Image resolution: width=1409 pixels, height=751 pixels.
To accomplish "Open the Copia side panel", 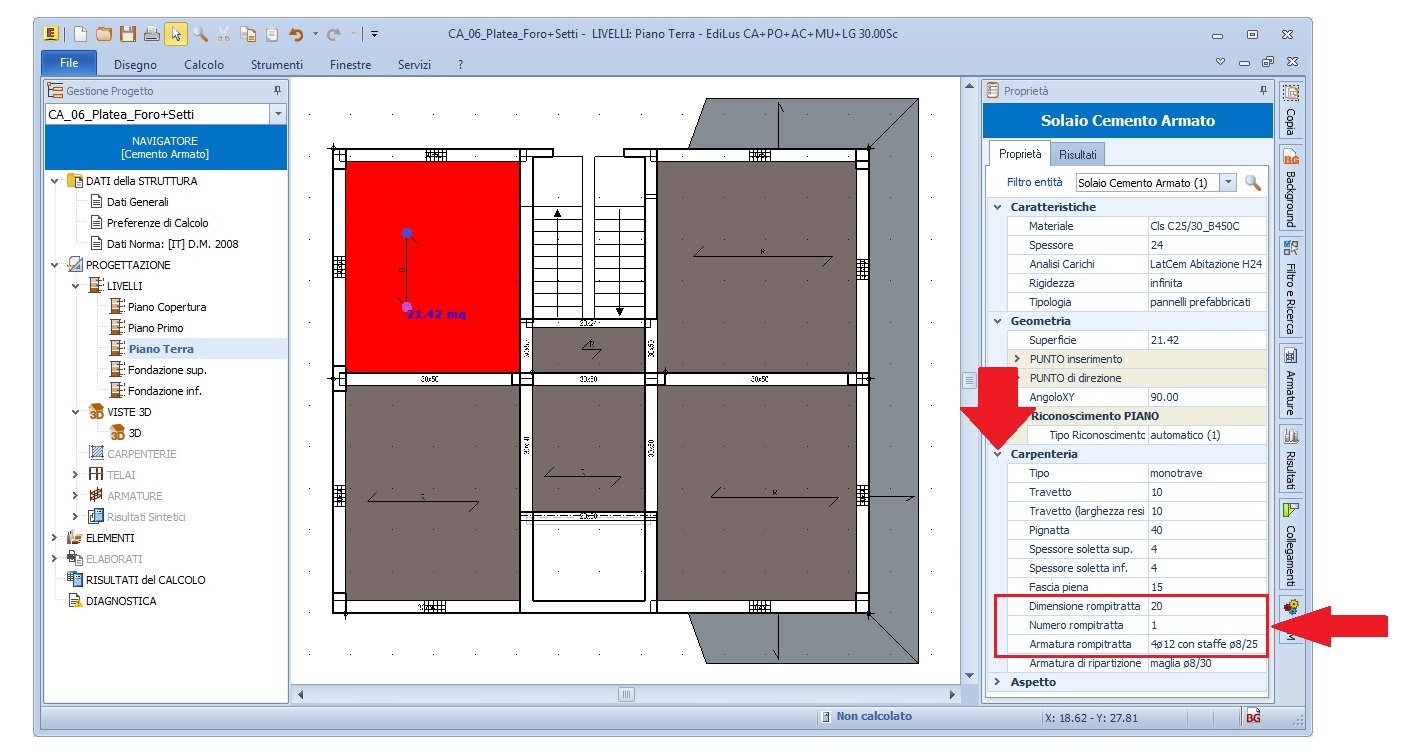I will pyautogui.click(x=1290, y=110).
